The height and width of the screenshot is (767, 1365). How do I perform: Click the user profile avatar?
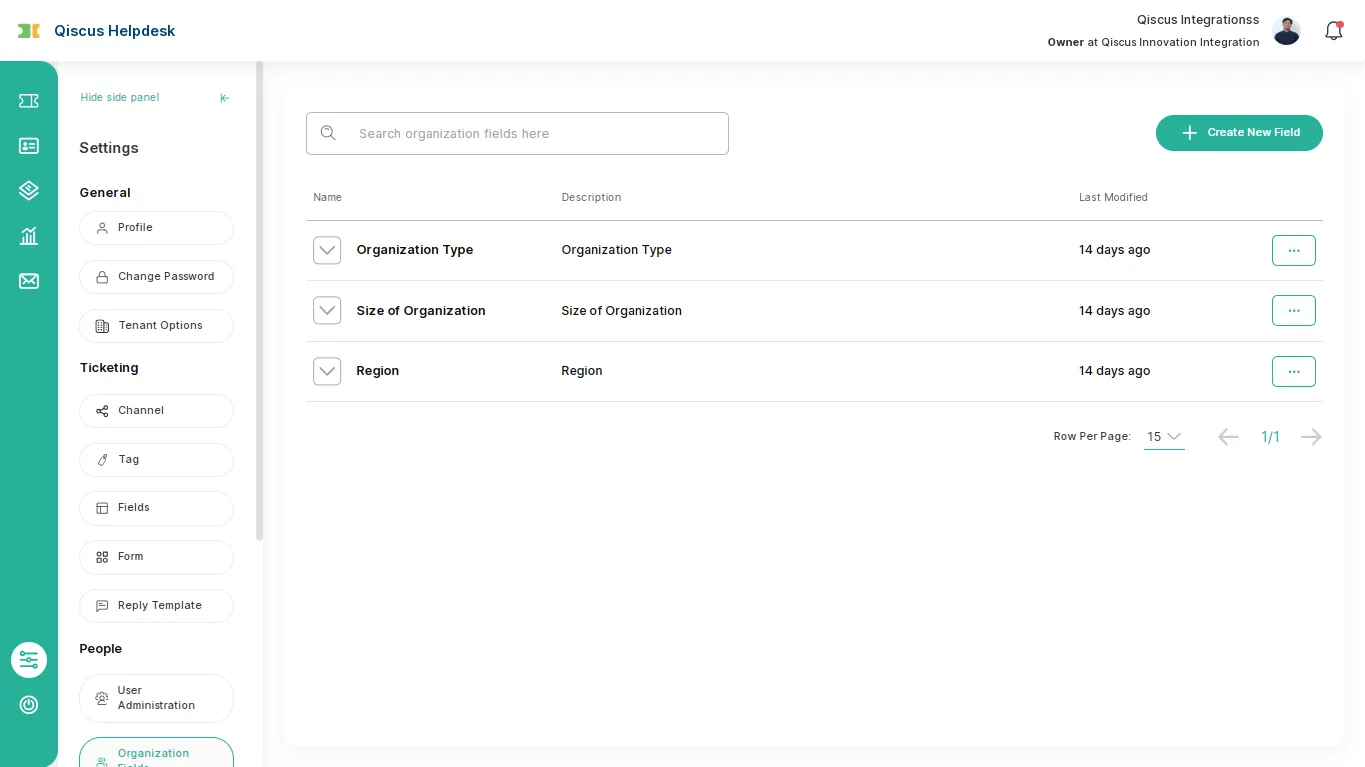click(1286, 31)
